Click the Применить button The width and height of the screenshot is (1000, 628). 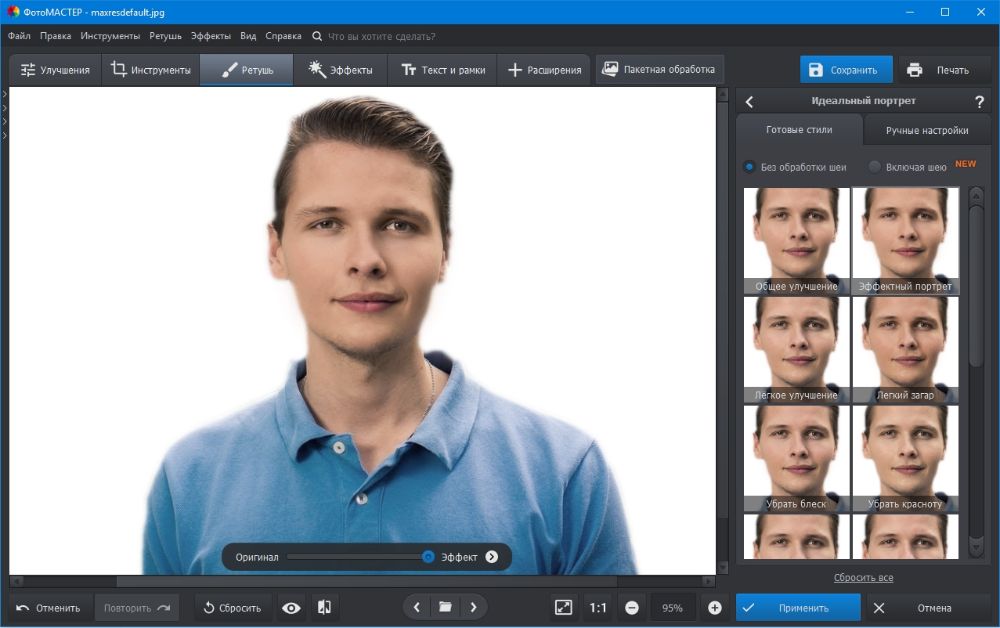798,607
